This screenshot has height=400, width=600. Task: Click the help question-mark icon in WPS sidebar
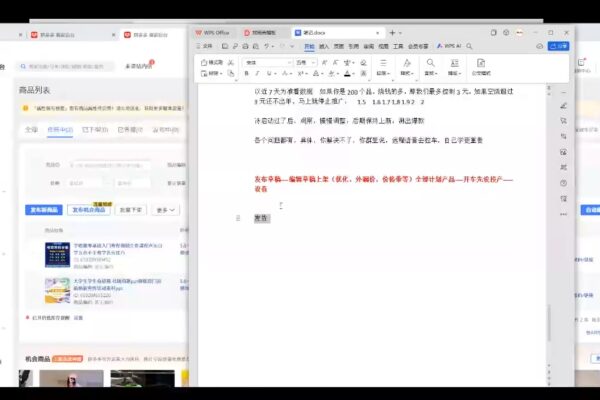click(x=563, y=183)
